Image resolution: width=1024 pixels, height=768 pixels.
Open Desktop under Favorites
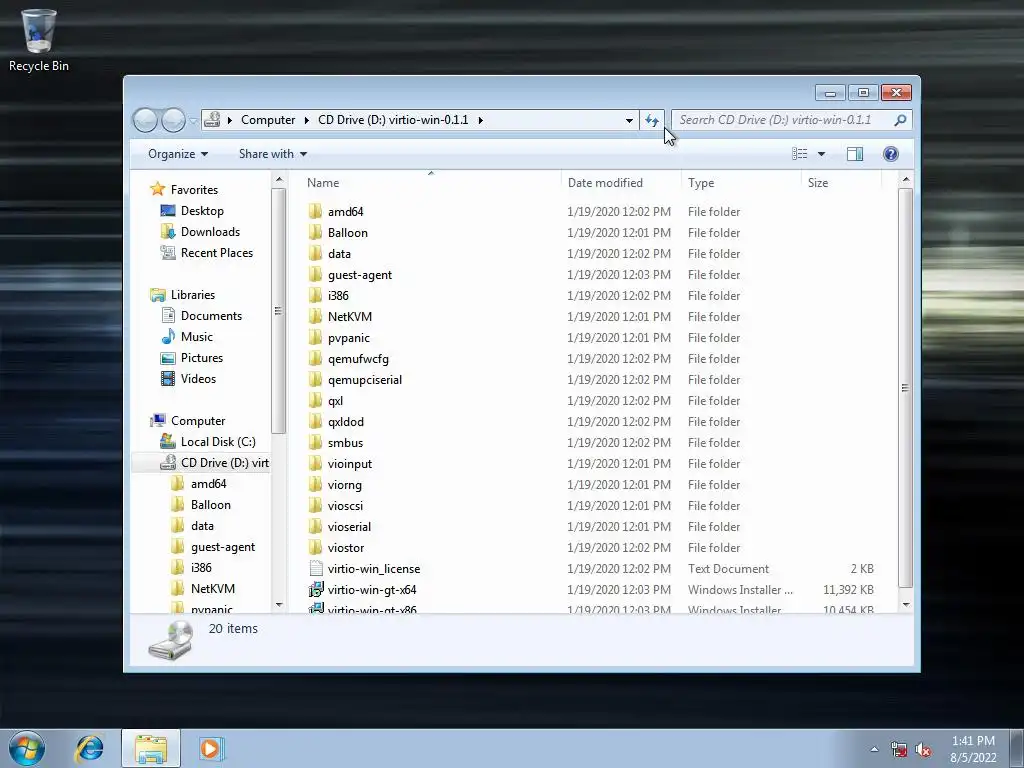202,211
